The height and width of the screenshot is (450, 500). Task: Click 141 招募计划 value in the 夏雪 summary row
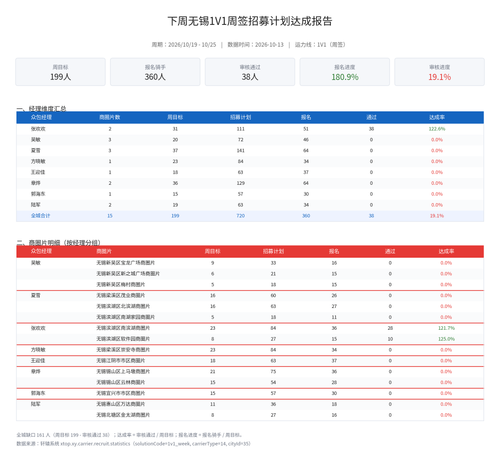coord(240,150)
